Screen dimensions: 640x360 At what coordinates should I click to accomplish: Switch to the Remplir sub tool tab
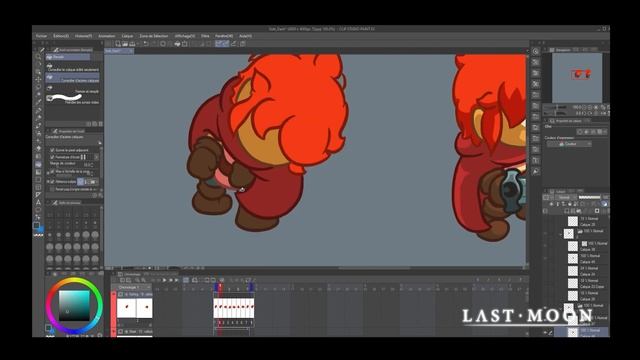point(68,57)
